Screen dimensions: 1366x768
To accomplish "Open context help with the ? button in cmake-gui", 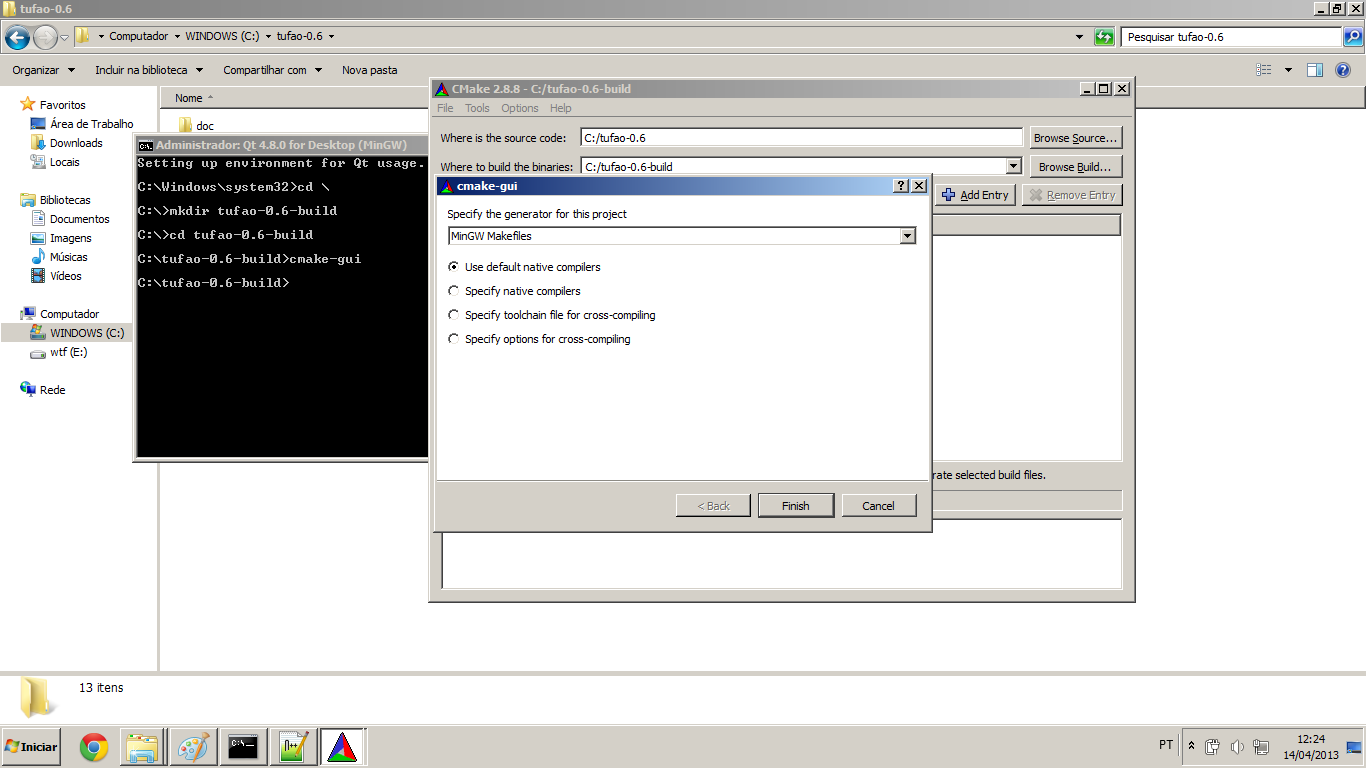I will pos(900,186).
